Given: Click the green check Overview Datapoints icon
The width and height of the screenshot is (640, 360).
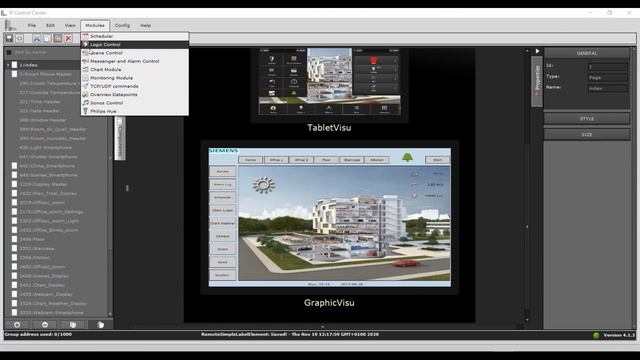Looking at the screenshot, I should [x=85, y=95].
